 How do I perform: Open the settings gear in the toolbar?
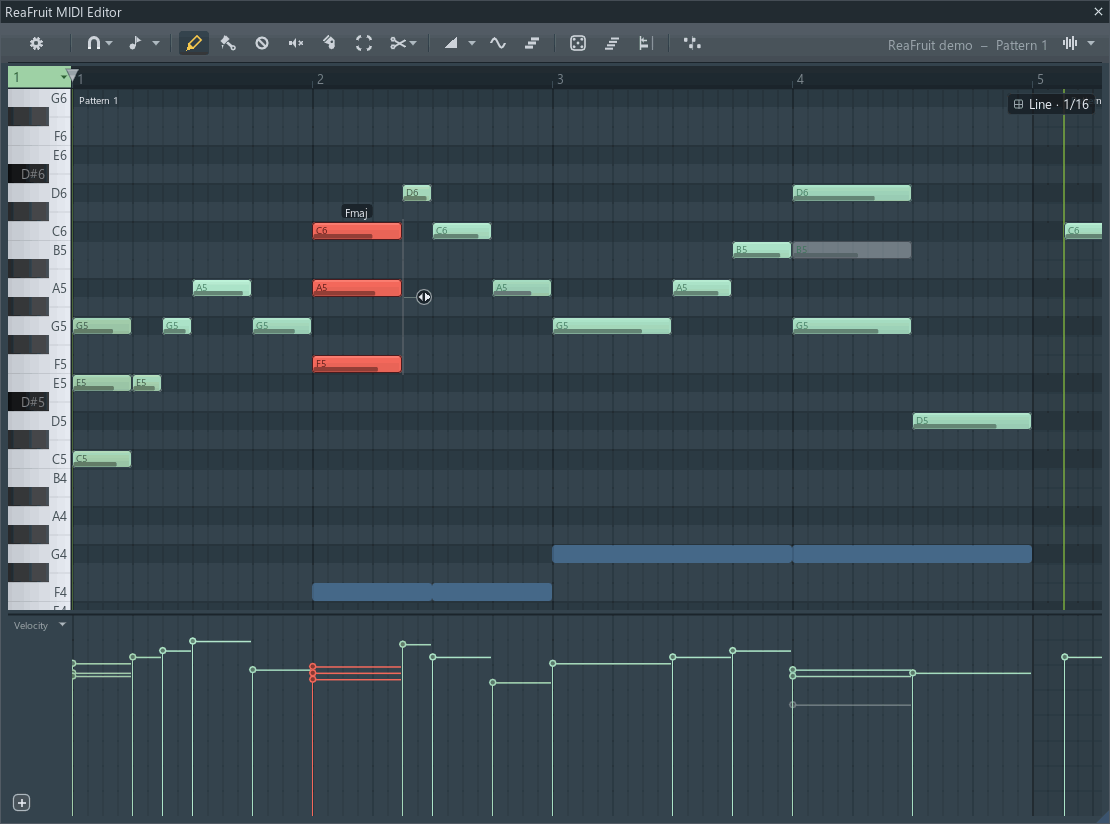click(36, 44)
